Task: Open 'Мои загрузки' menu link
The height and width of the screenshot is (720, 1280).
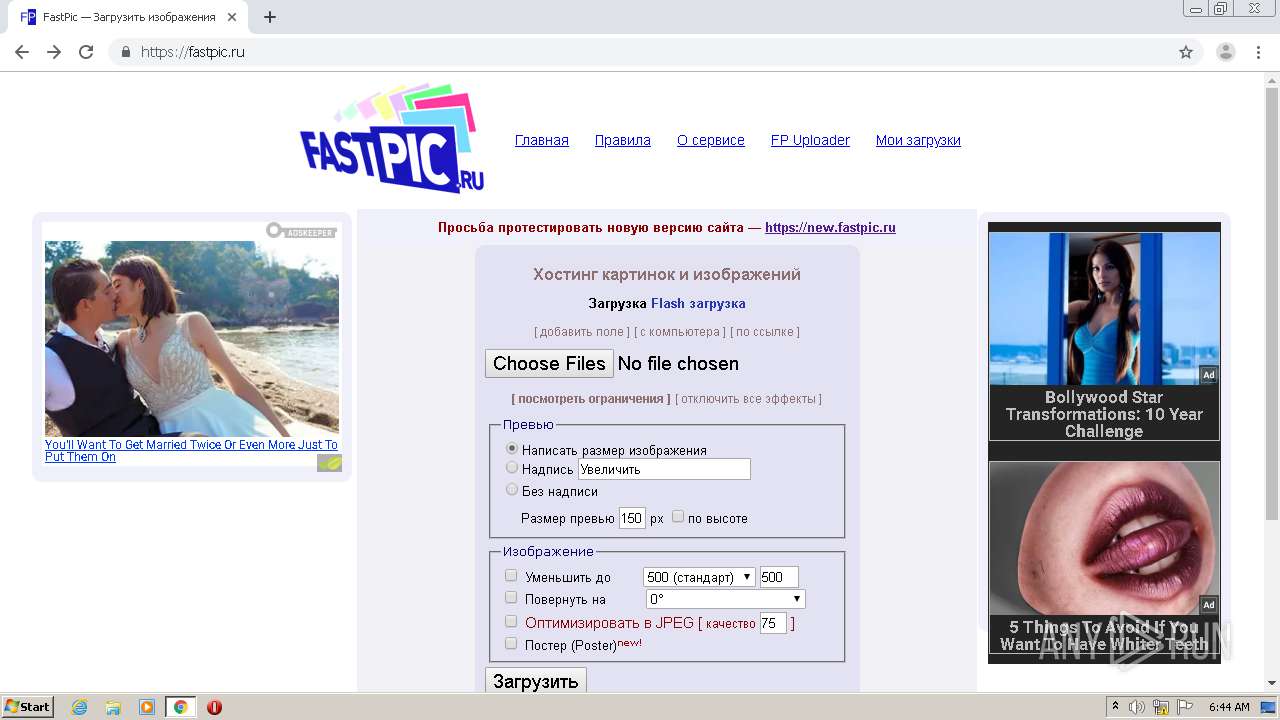Action: (918, 140)
